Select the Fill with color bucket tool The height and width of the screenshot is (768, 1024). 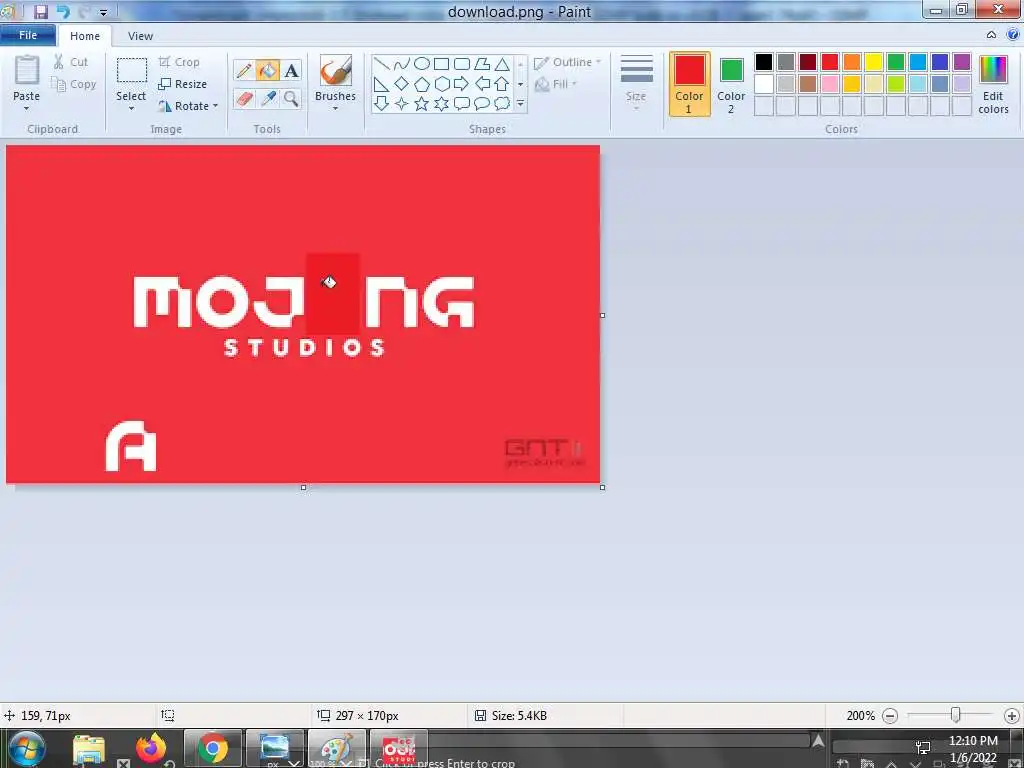tap(268, 70)
